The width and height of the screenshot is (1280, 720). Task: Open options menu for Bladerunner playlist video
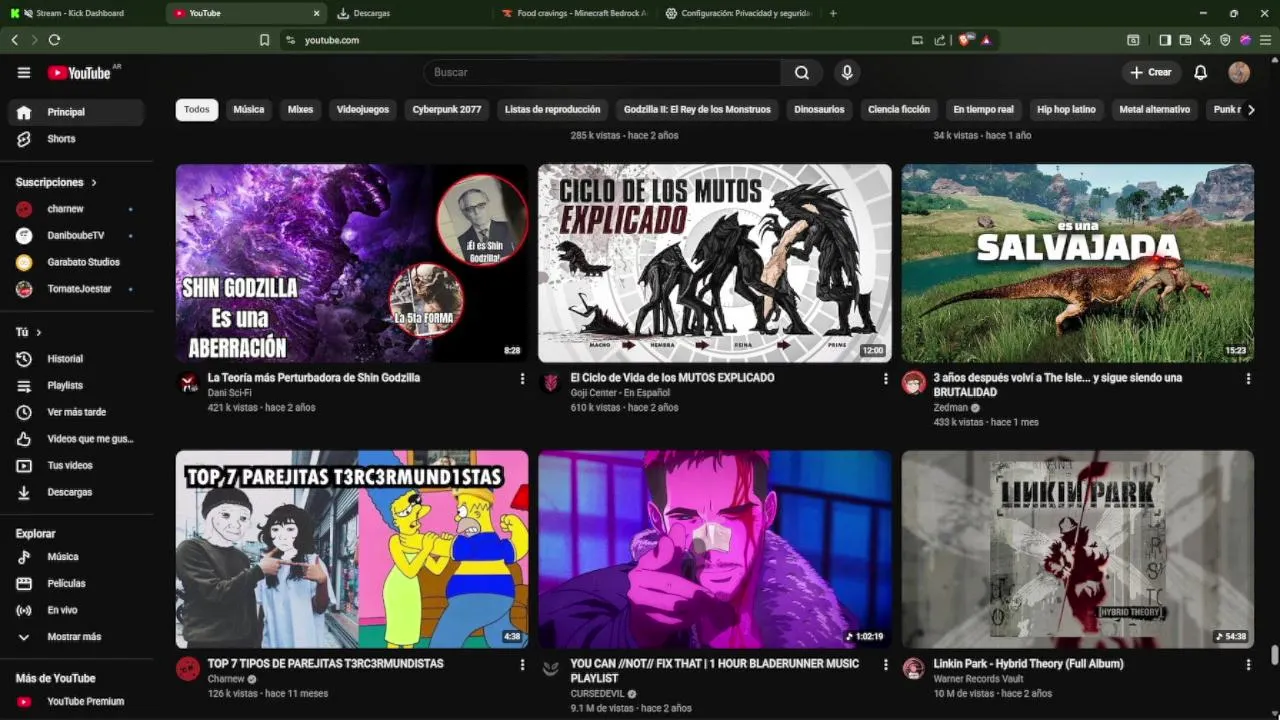click(885, 665)
